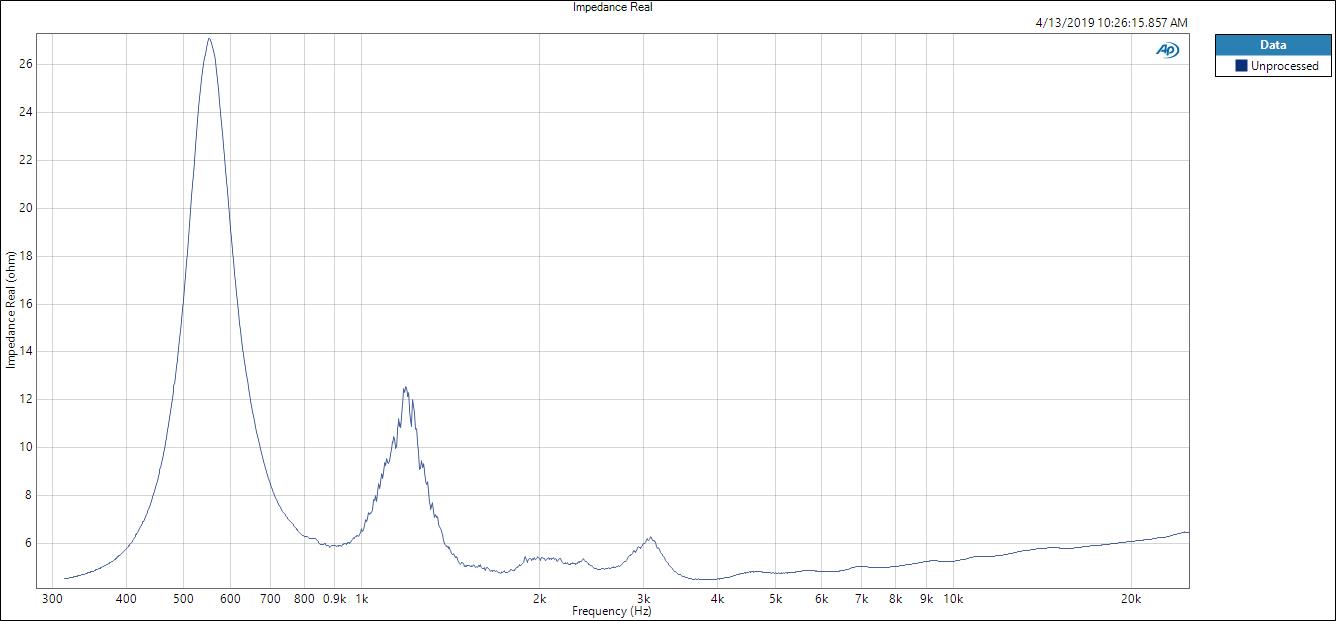Click the 700 frequency tick label
The height and width of the screenshot is (621, 1336).
tap(270, 599)
